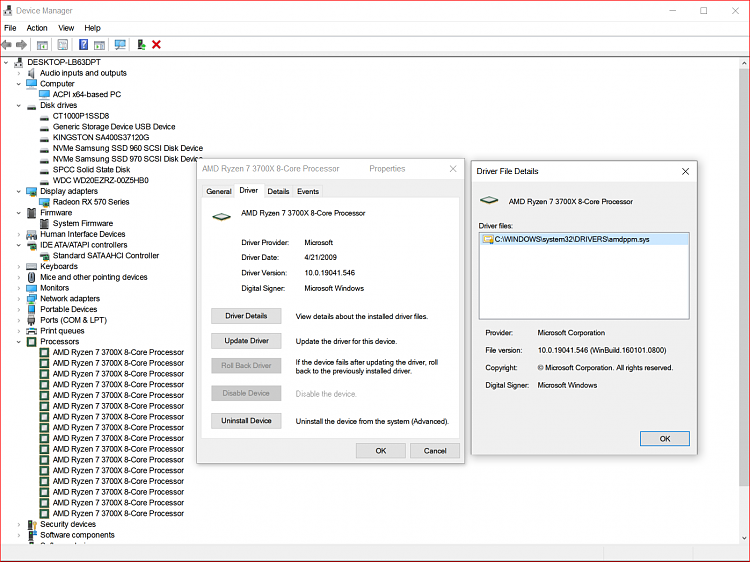Click OK in Driver File Details dialog

(x=664, y=439)
